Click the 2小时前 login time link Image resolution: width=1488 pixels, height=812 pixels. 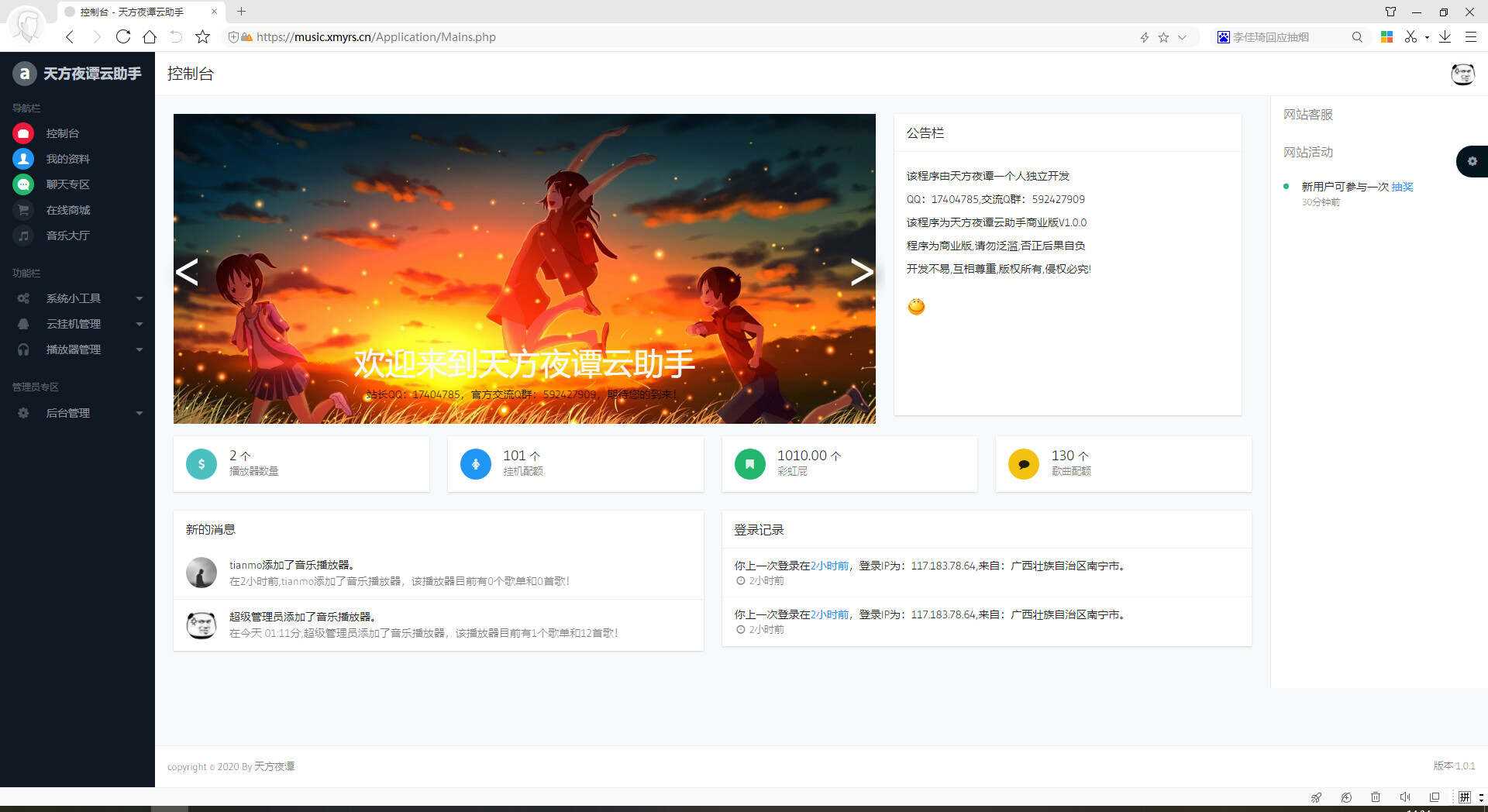pyautogui.click(x=829, y=565)
